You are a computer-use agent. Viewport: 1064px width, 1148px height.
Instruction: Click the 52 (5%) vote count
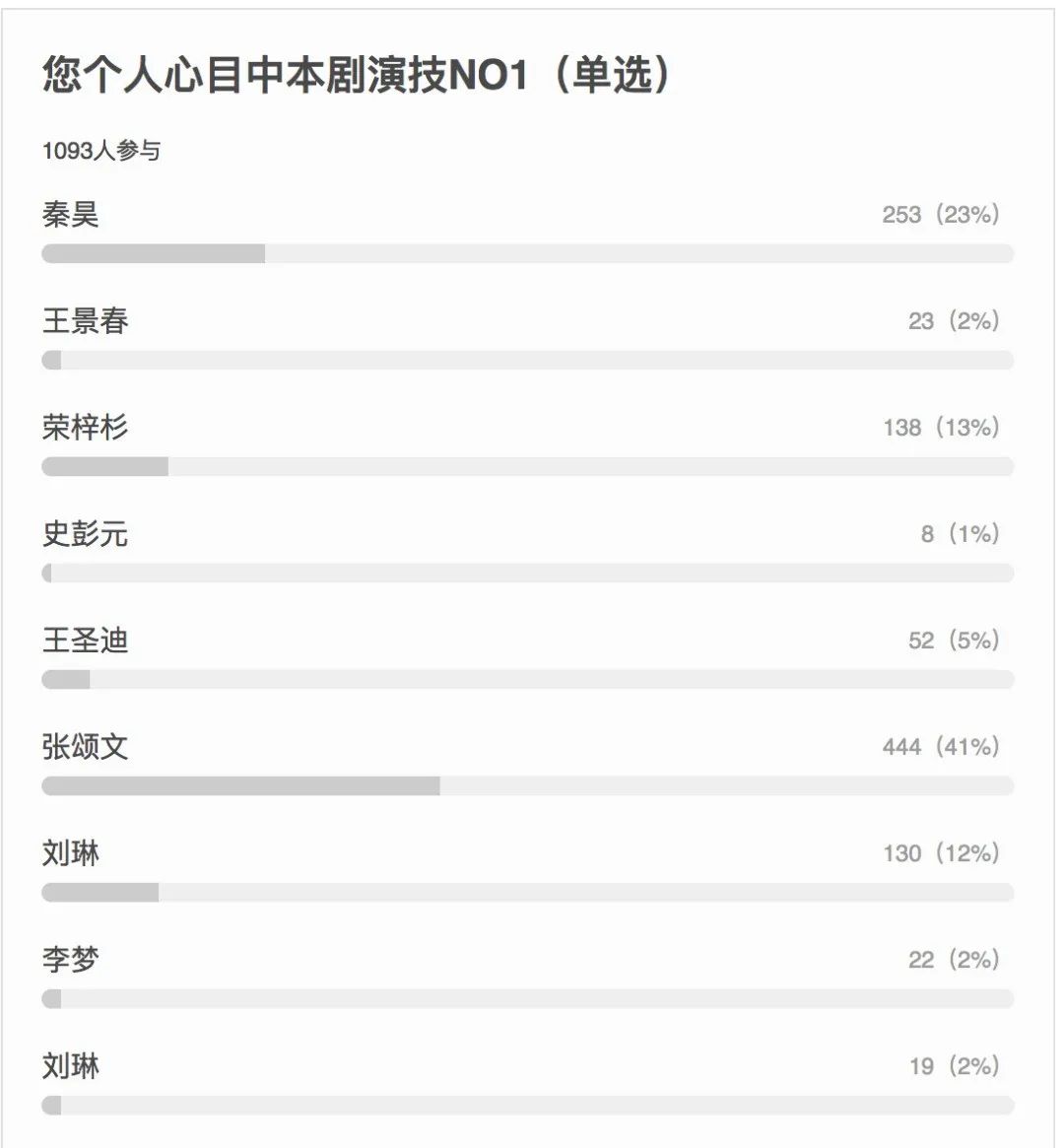(x=954, y=641)
